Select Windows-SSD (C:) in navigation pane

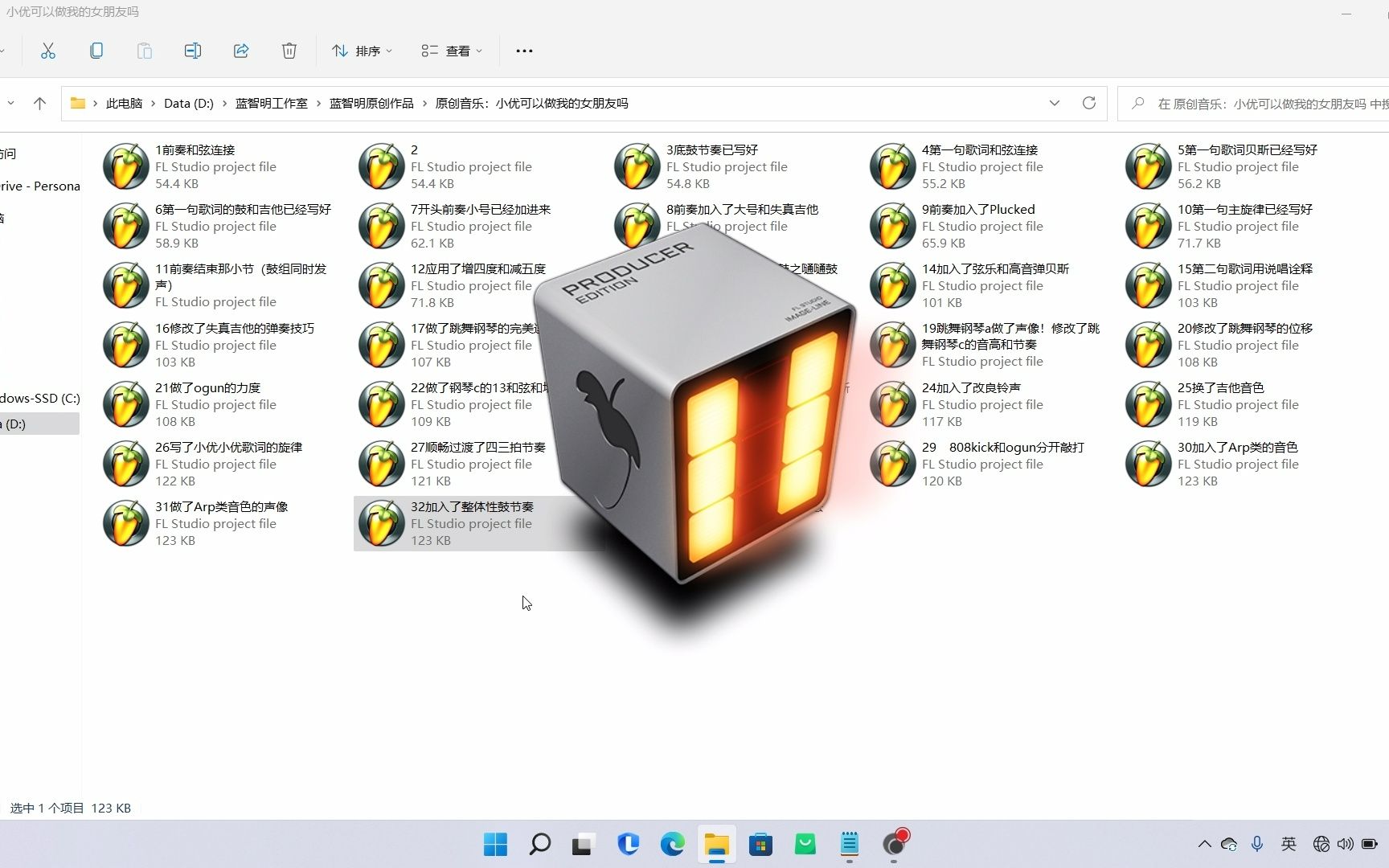[39, 398]
